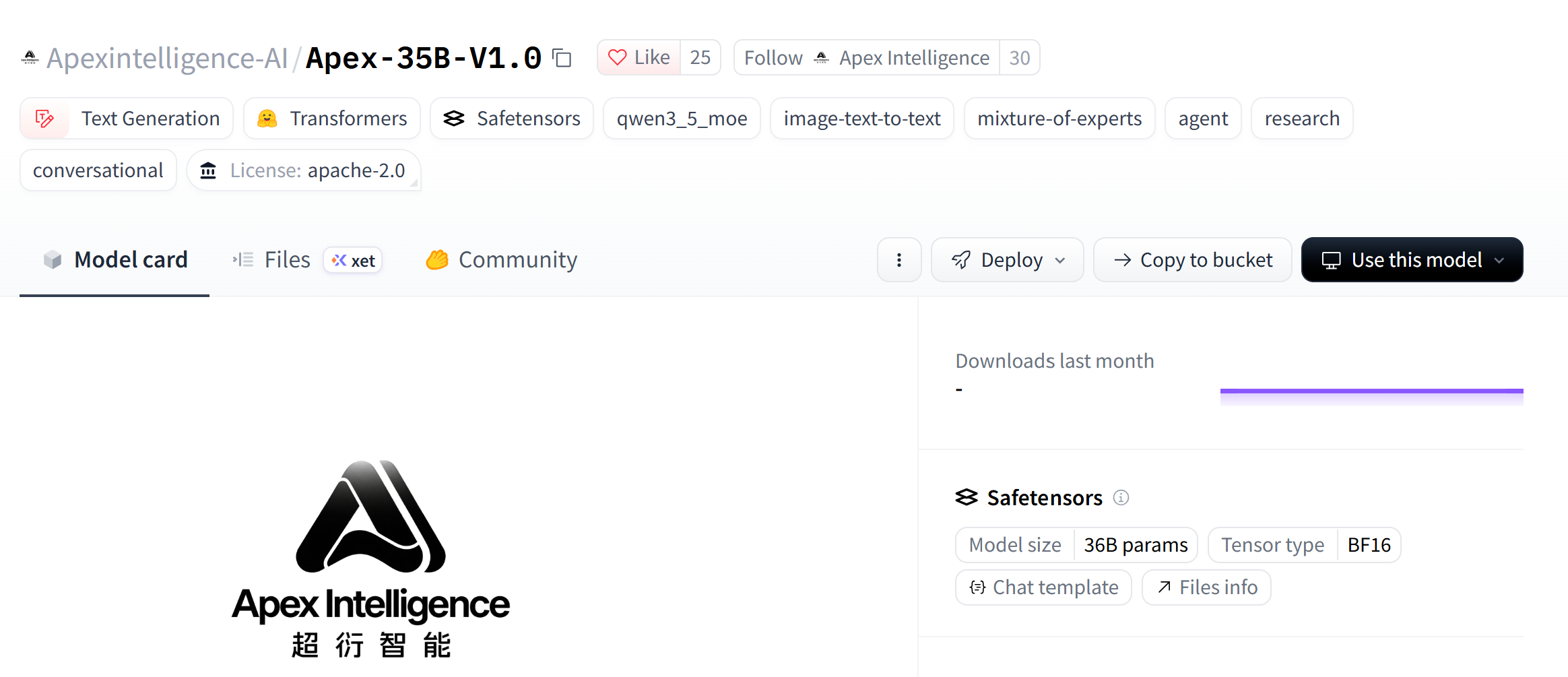This screenshot has width=1568, height=677.
Task: Expand the Deploy dropdown
Action: [x=1008, y=260]
